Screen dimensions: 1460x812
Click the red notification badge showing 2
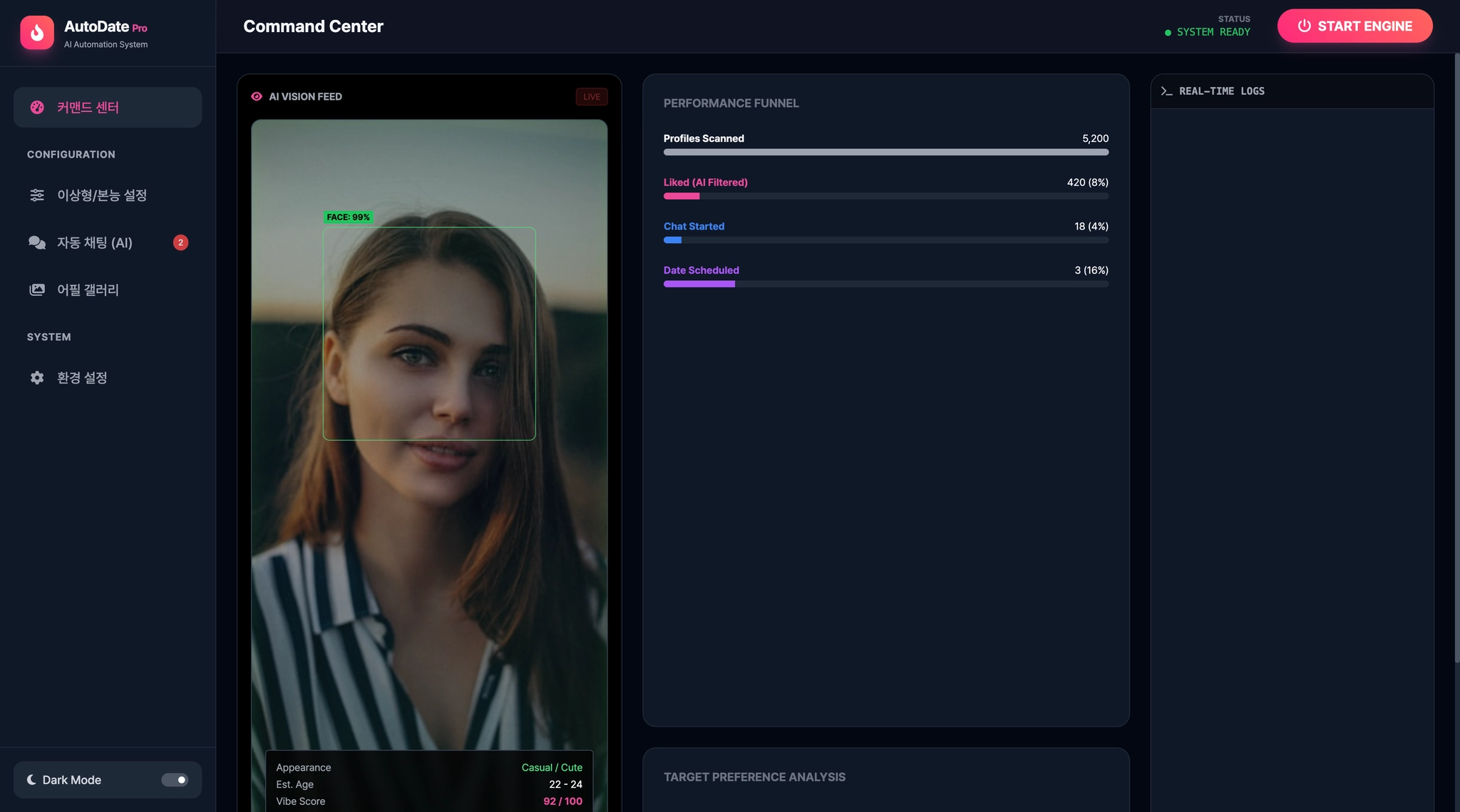point(180,242)
